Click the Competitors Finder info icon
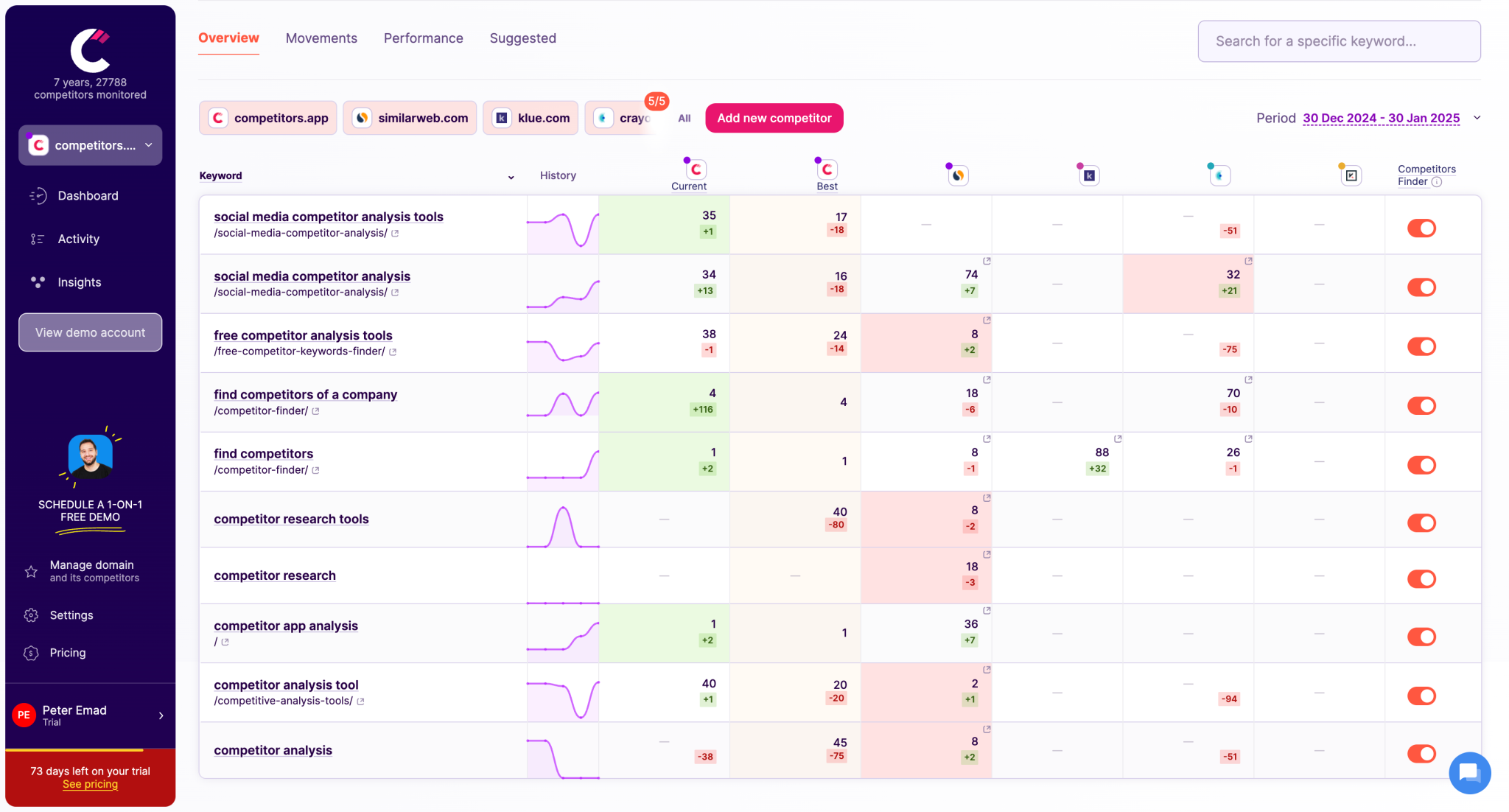Viewport: 1509px width, 812px height. point(1437,182)
